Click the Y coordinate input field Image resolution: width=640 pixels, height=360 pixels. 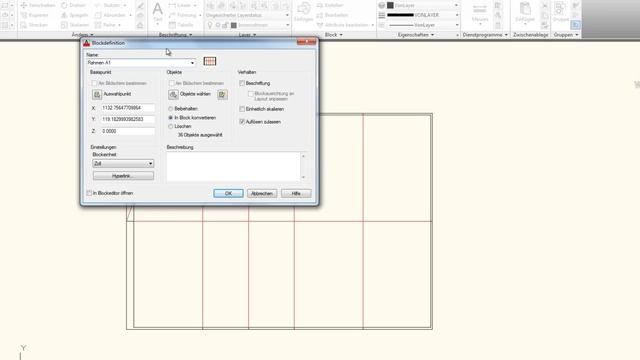[128, 120]
